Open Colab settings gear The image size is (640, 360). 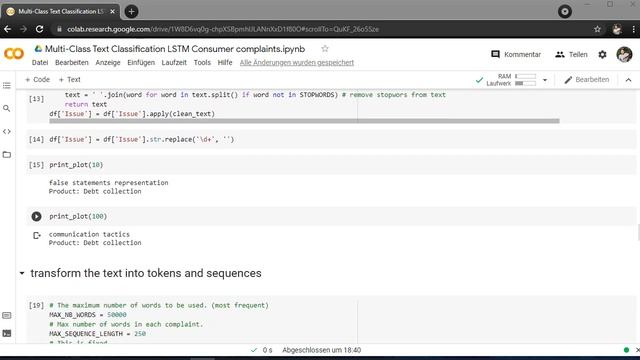[x=602, y=54]
